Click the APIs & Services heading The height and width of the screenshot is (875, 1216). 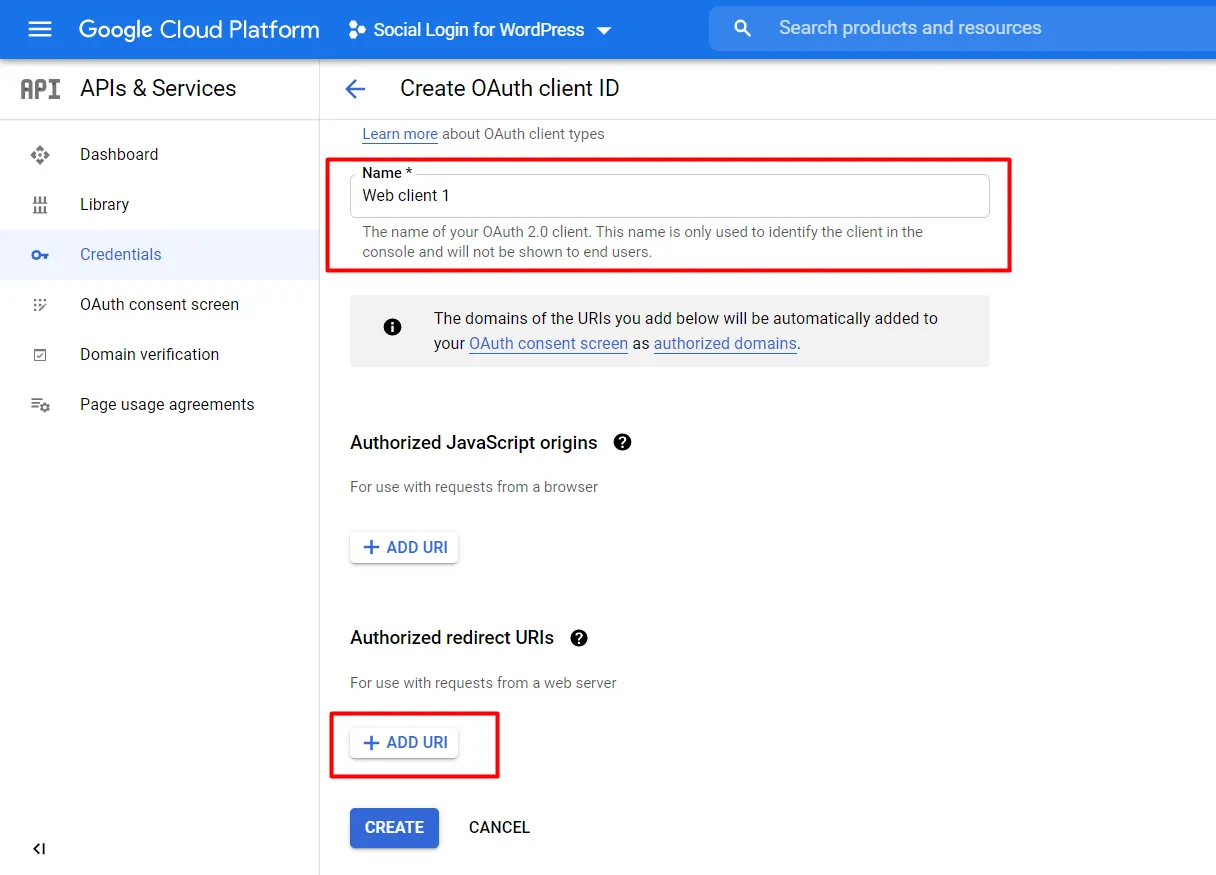pyautogui.click(x=158, y=88)
